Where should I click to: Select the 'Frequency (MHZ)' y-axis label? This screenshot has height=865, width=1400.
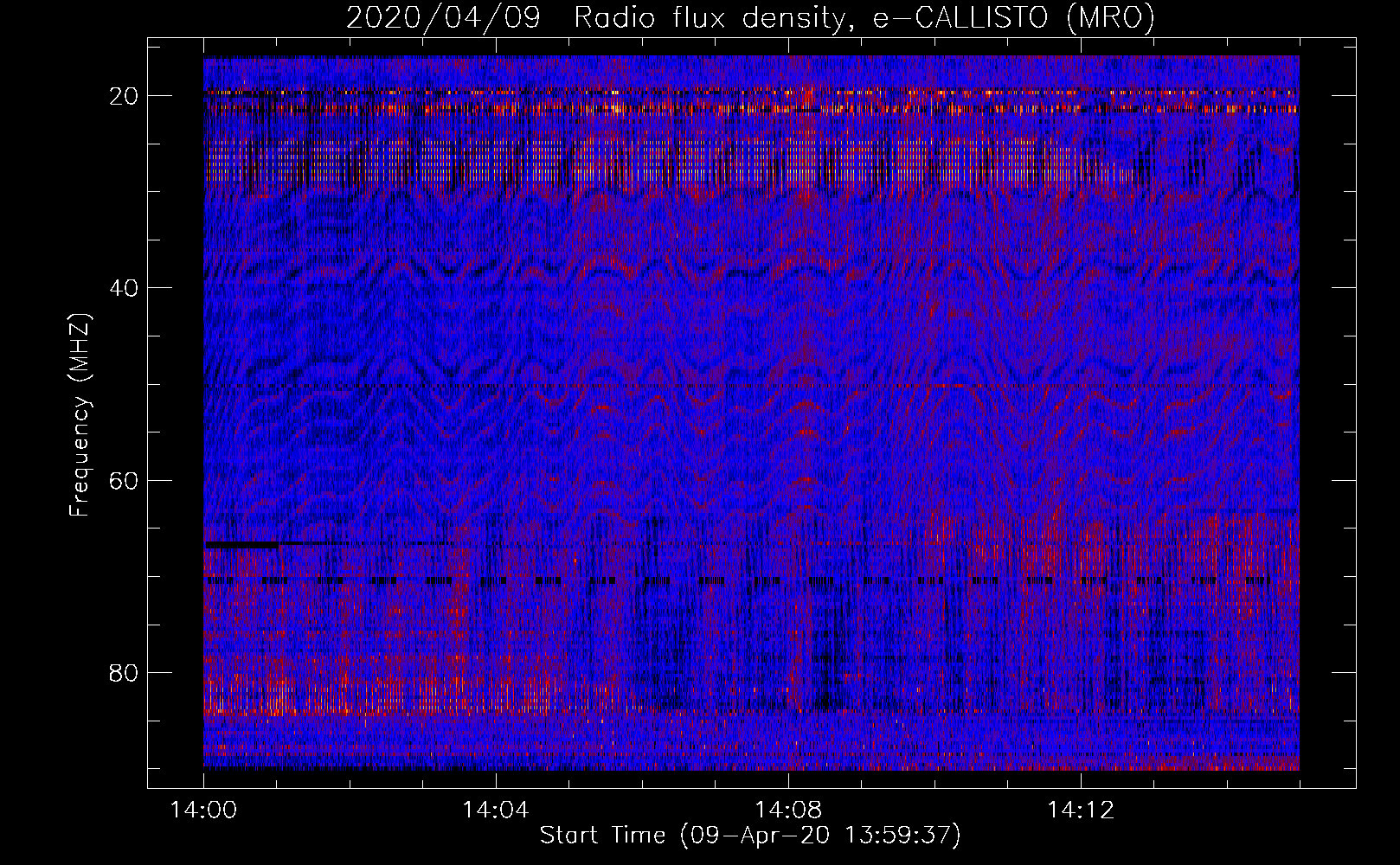pos(80,415)
